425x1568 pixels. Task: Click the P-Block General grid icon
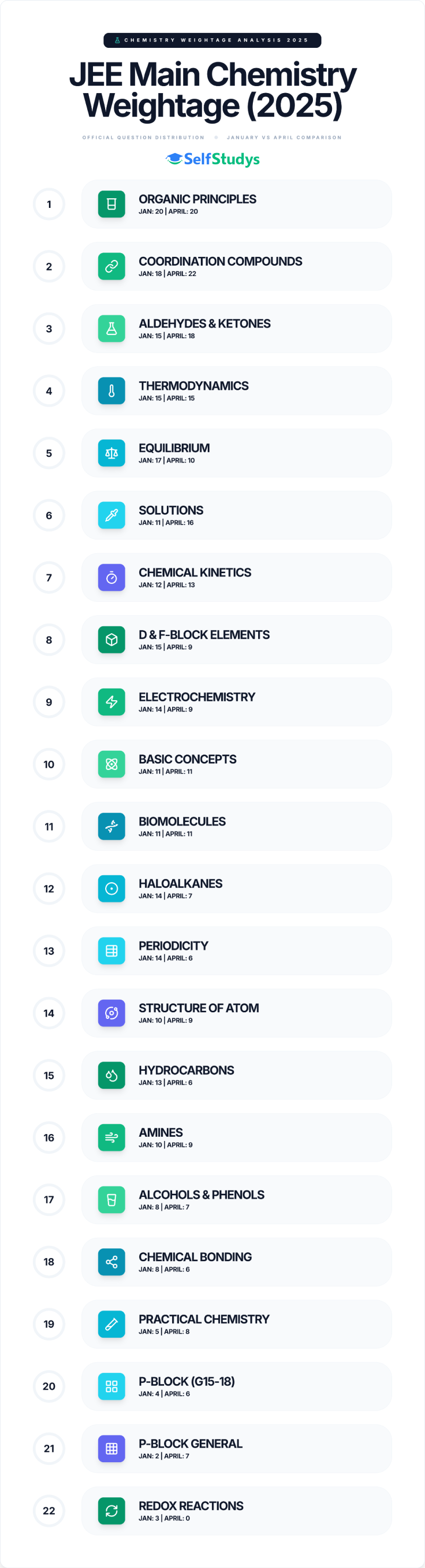click(x=111, y=1448)
